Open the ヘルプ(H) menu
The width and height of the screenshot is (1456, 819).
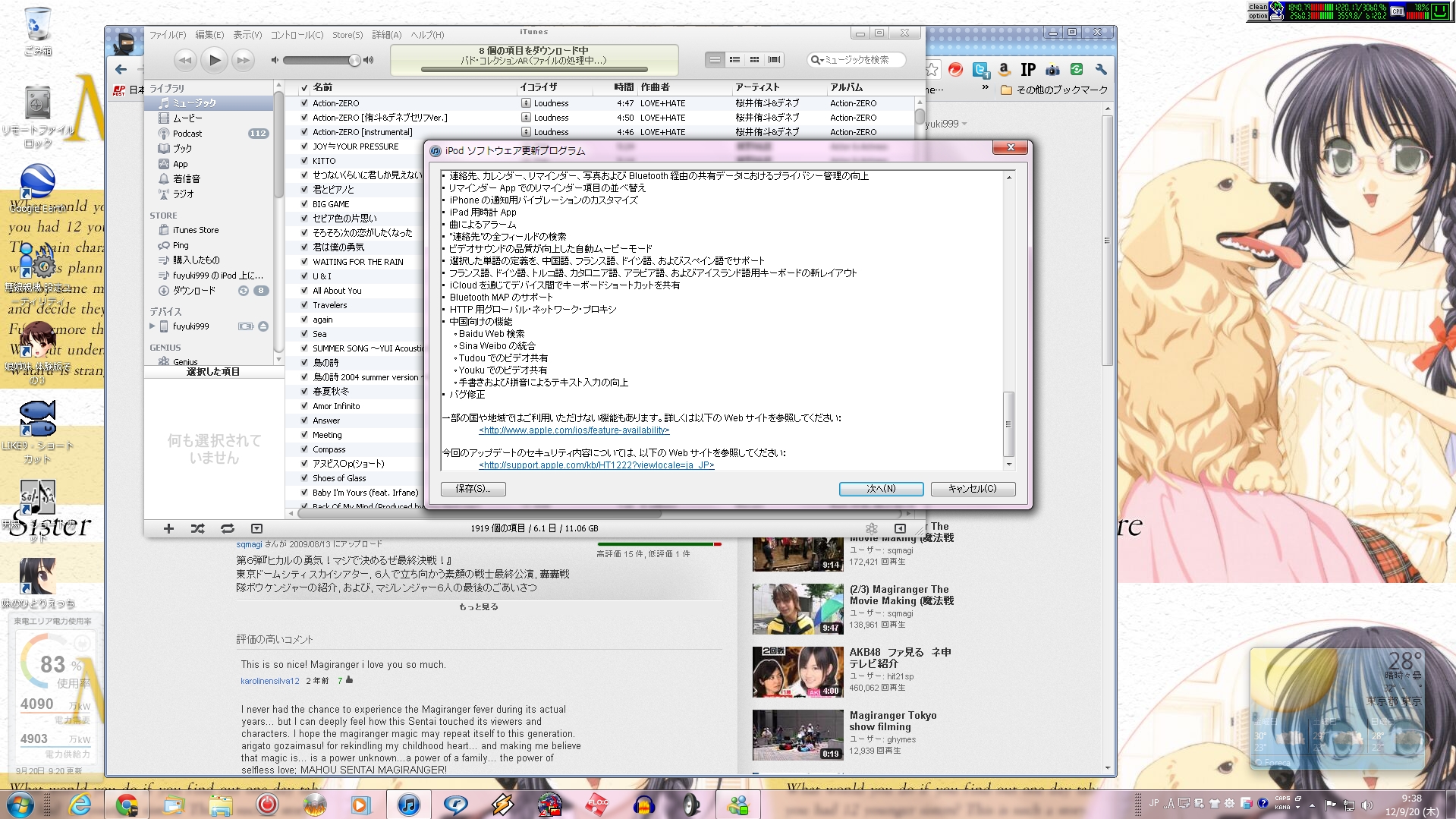point(427,35)
